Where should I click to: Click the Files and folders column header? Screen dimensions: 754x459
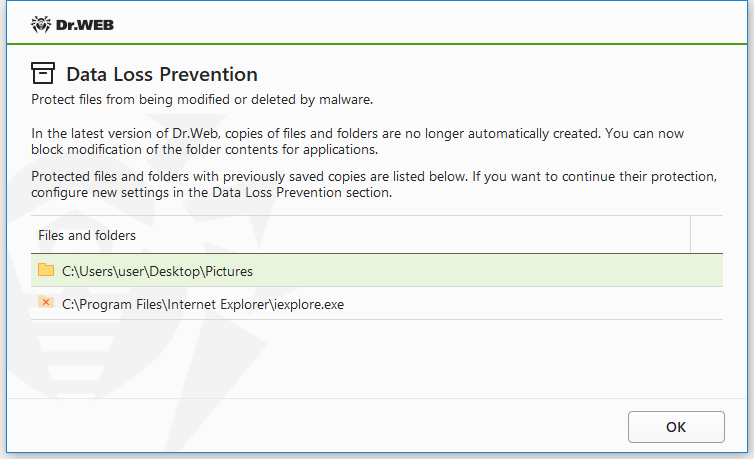pyautogui.click(x=361, y=235)
